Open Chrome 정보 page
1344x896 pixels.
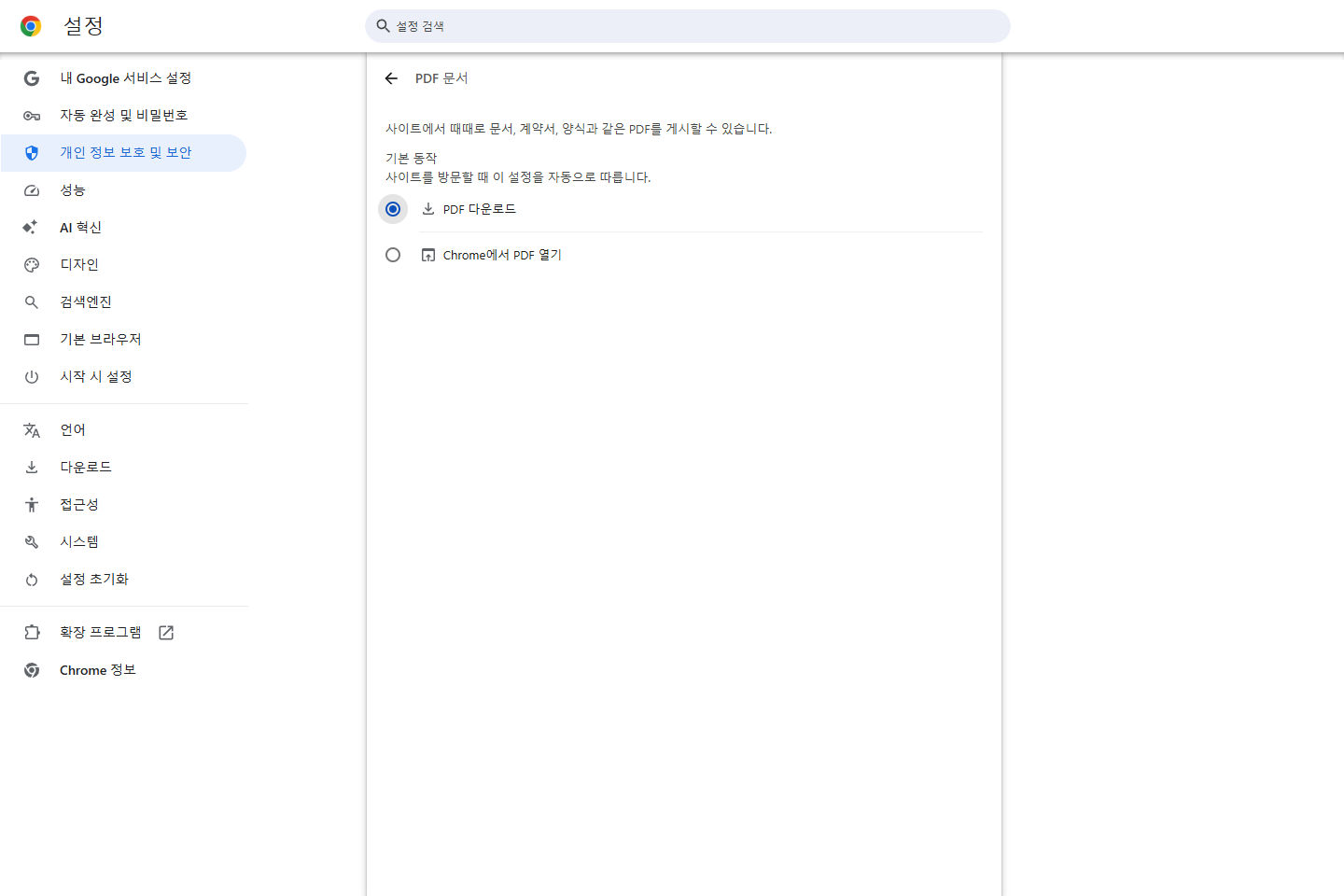point(124,670)
